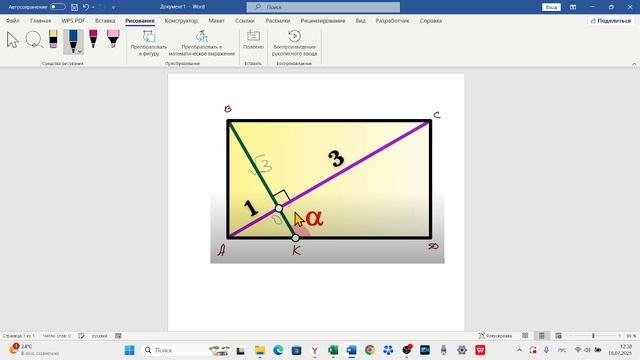Image resolution: width=640 pixels, height=360 pixels.
Task: Open the spelling check status icon
Action: click(81, 336)
